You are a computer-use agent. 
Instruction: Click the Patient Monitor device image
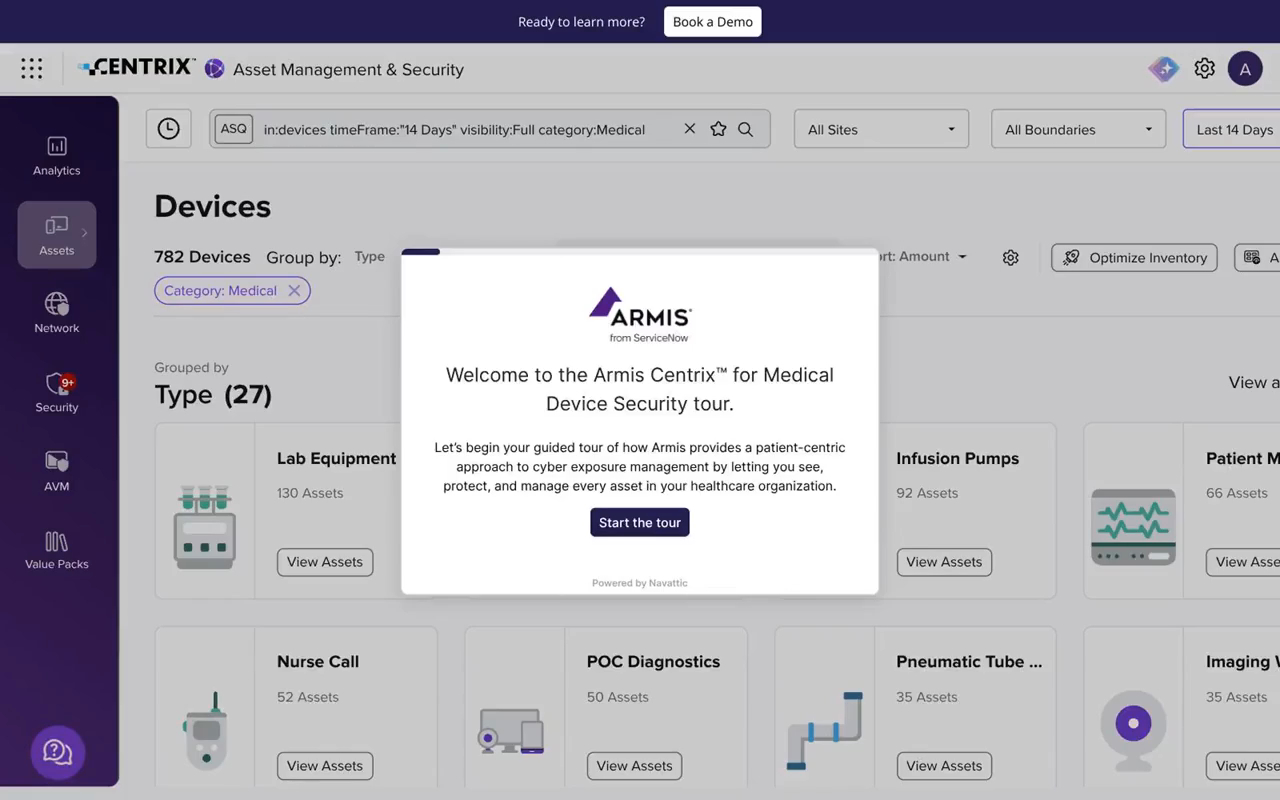click(x=1133, y=527)
